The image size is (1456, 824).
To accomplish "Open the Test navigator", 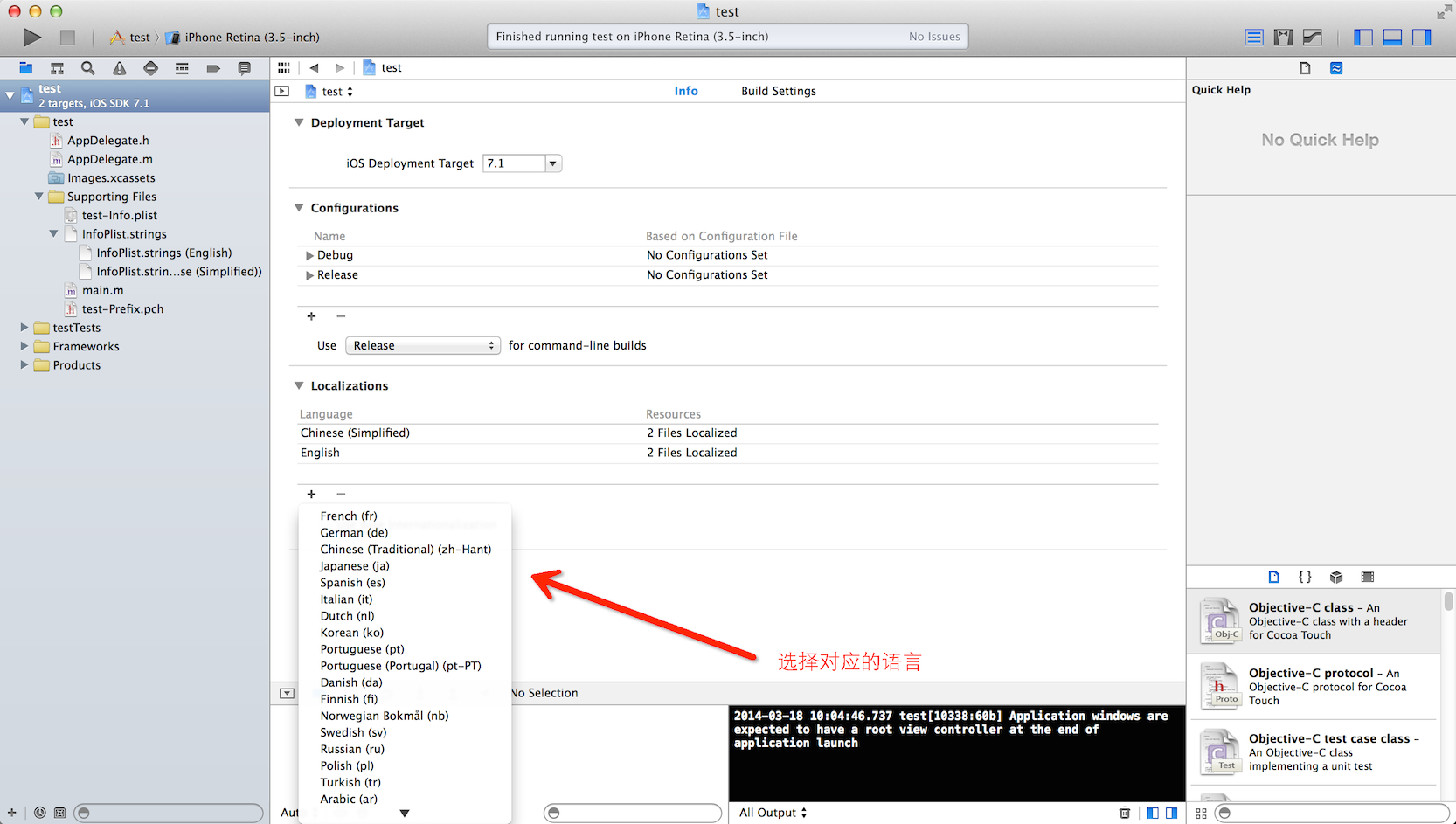I will [150, 68].
